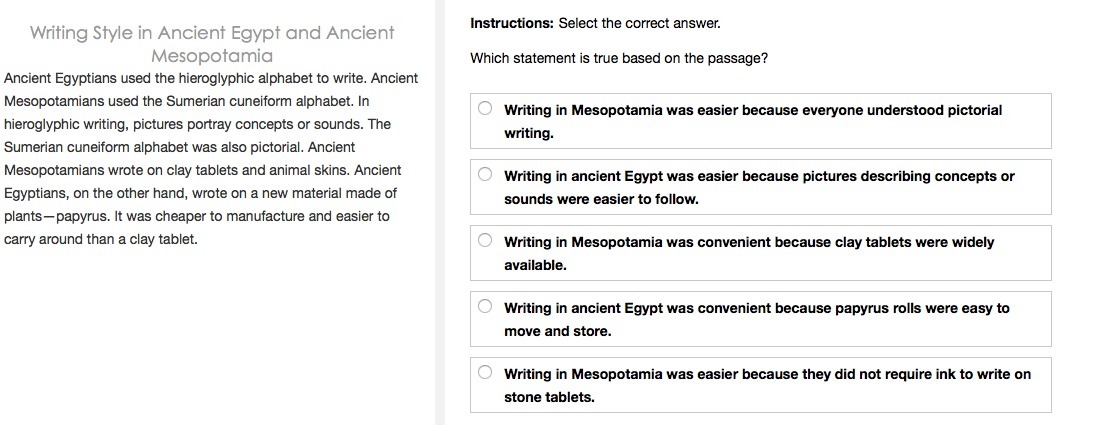
Task: Click answer text ending 'sounds were easier to follow.'
Action: pos(759,188)
